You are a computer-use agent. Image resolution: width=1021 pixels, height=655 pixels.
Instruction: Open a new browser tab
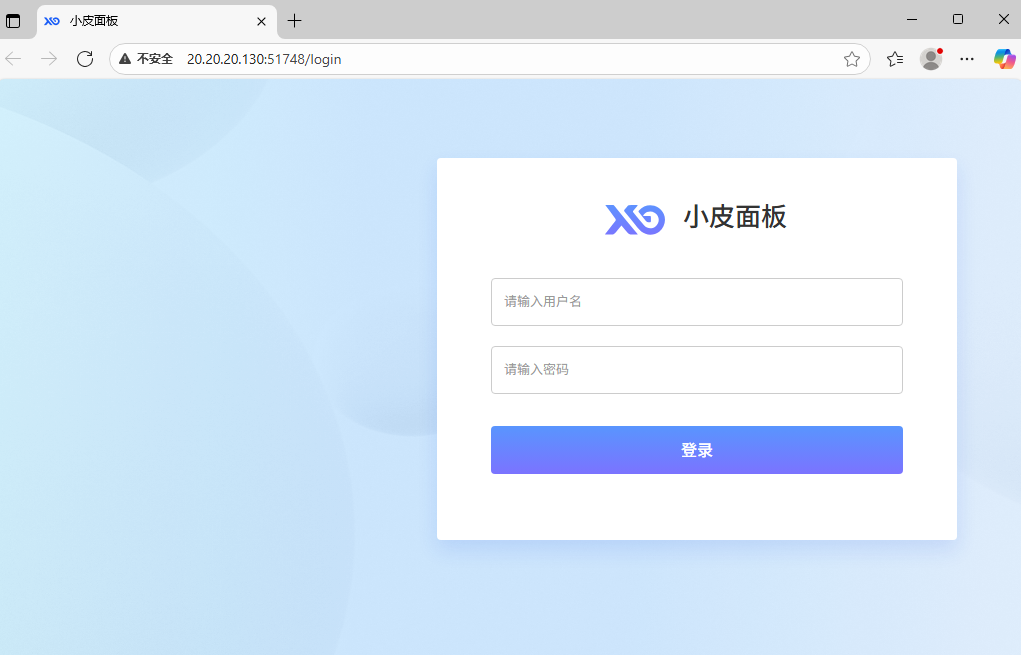tap(295, 20)
